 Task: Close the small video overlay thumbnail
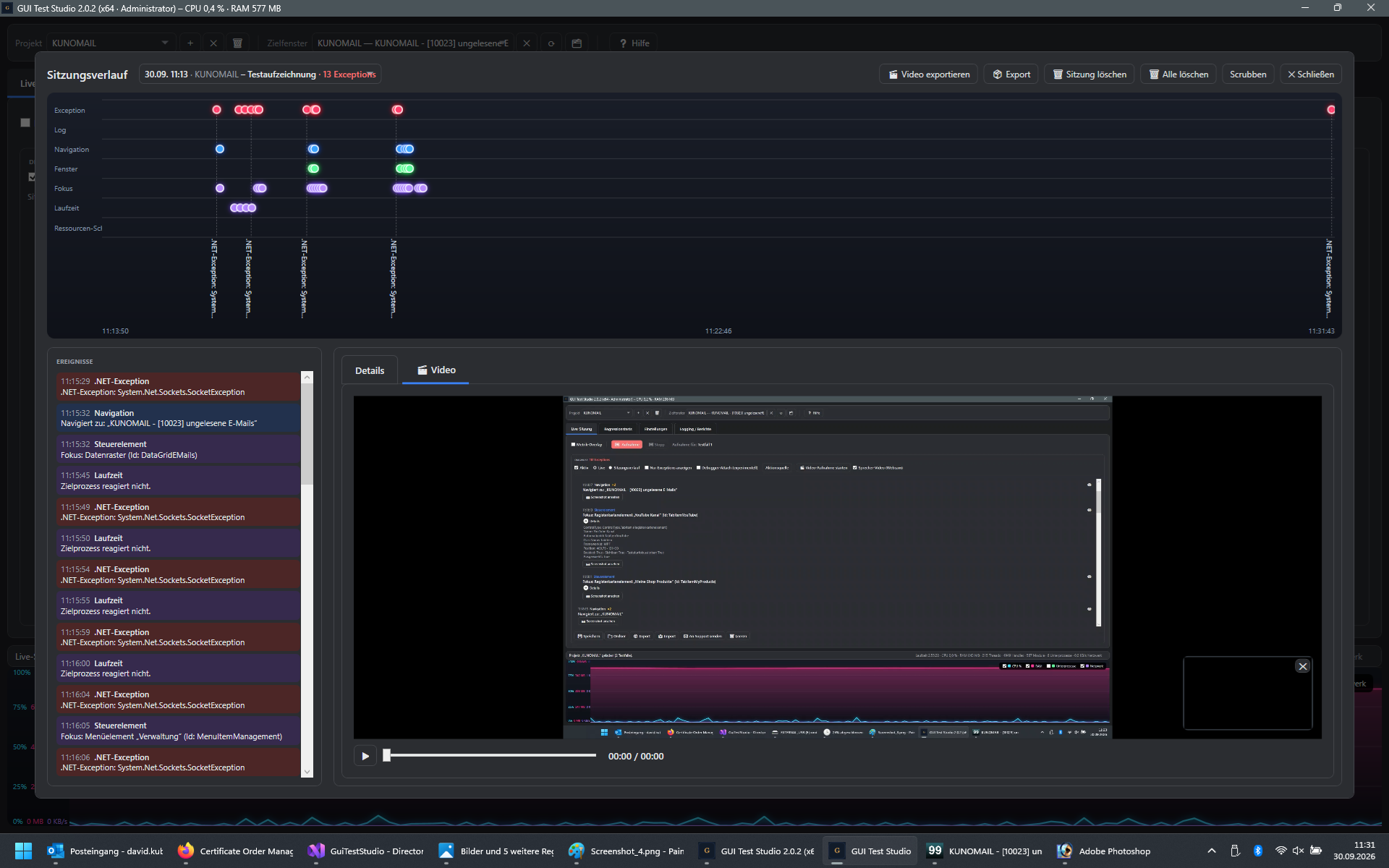1303,666
